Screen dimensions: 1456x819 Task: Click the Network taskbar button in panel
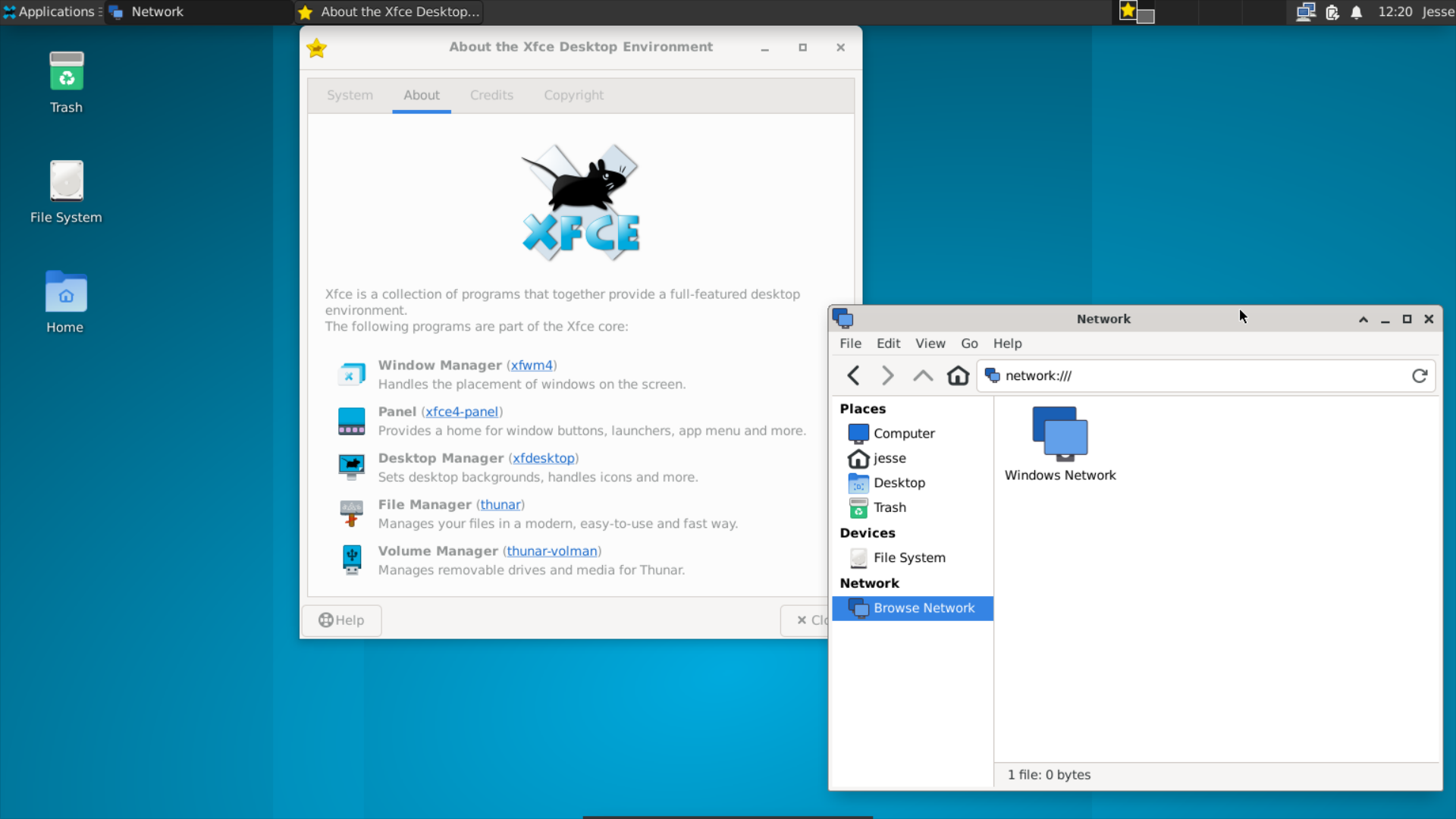point(199,12)
